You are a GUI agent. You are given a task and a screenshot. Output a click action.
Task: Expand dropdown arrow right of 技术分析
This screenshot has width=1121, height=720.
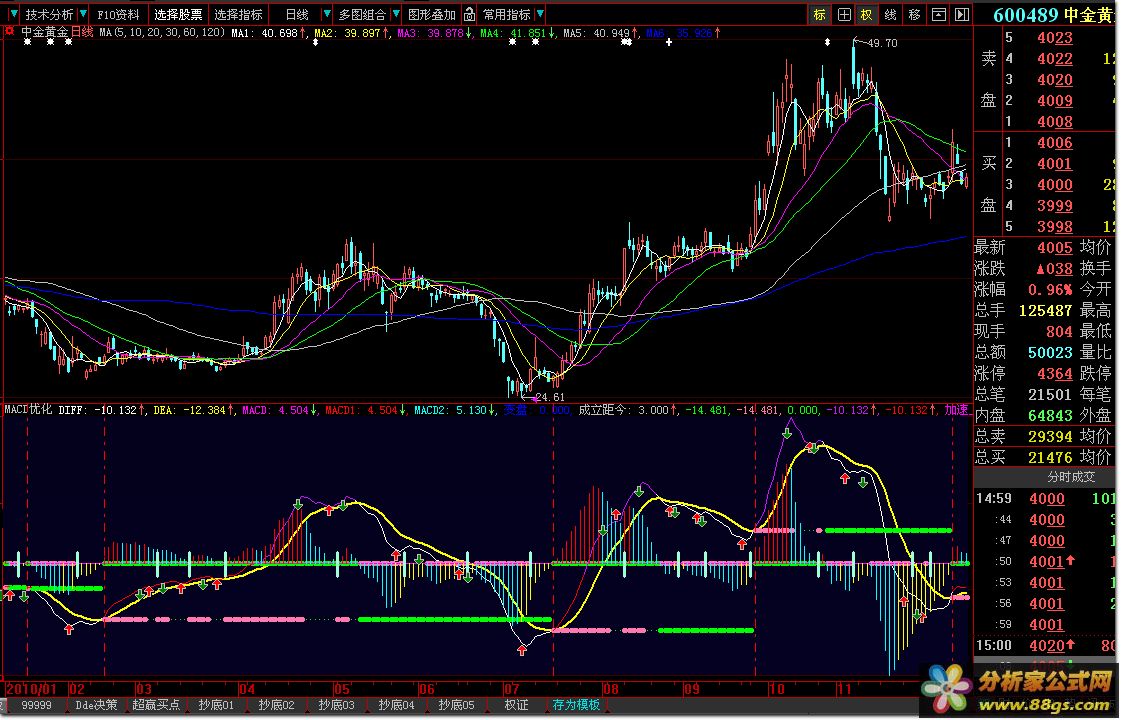coord(84,14)
